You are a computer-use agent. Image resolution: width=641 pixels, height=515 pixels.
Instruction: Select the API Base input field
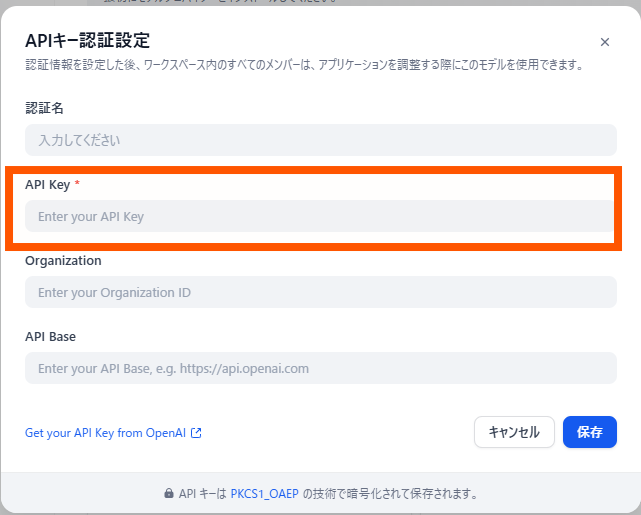pyautogui.click(x=320, y=368)
